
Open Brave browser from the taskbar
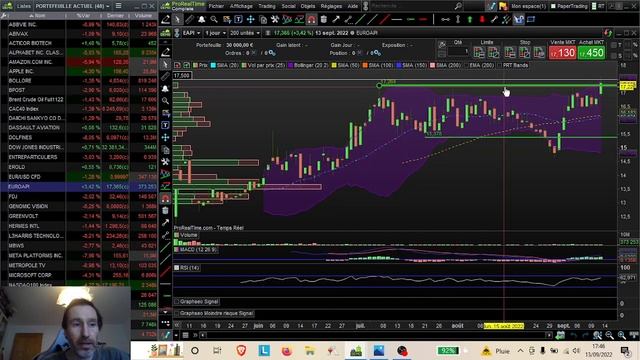point(241,350)
